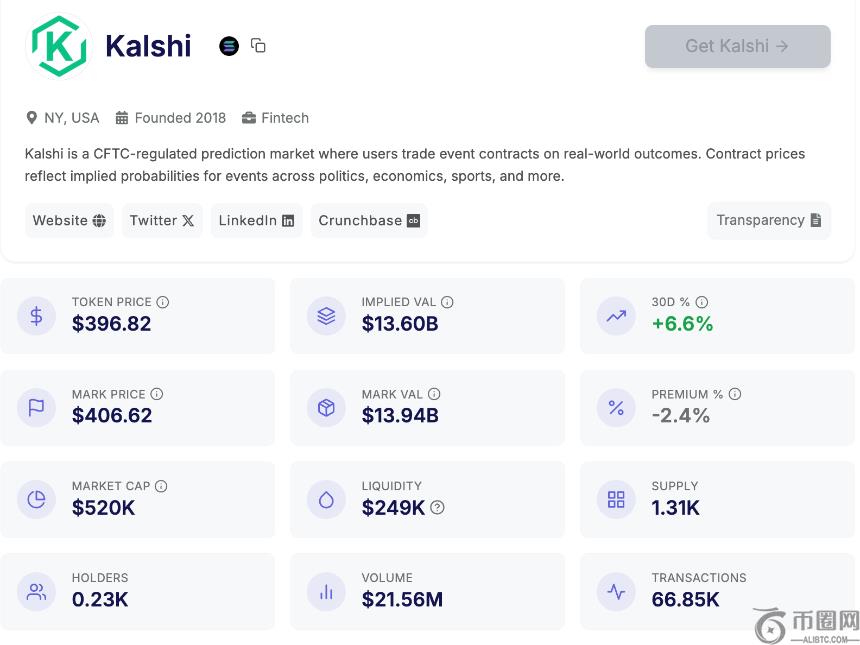Open the Website link

tap(69, 221)
